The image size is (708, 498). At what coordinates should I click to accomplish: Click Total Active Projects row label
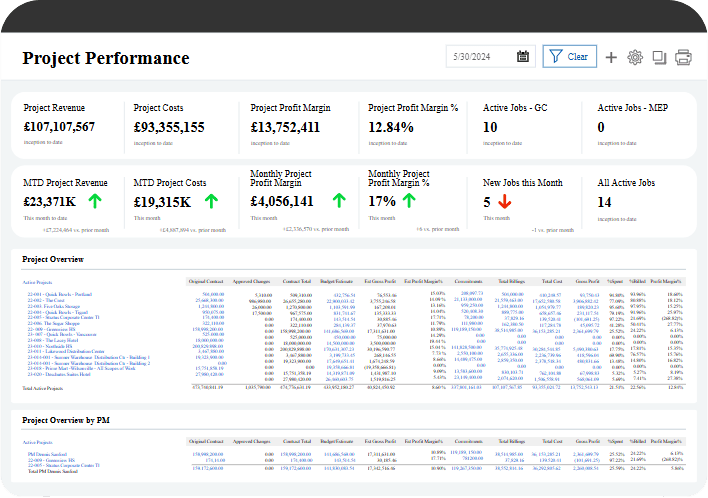coord(43,388)
